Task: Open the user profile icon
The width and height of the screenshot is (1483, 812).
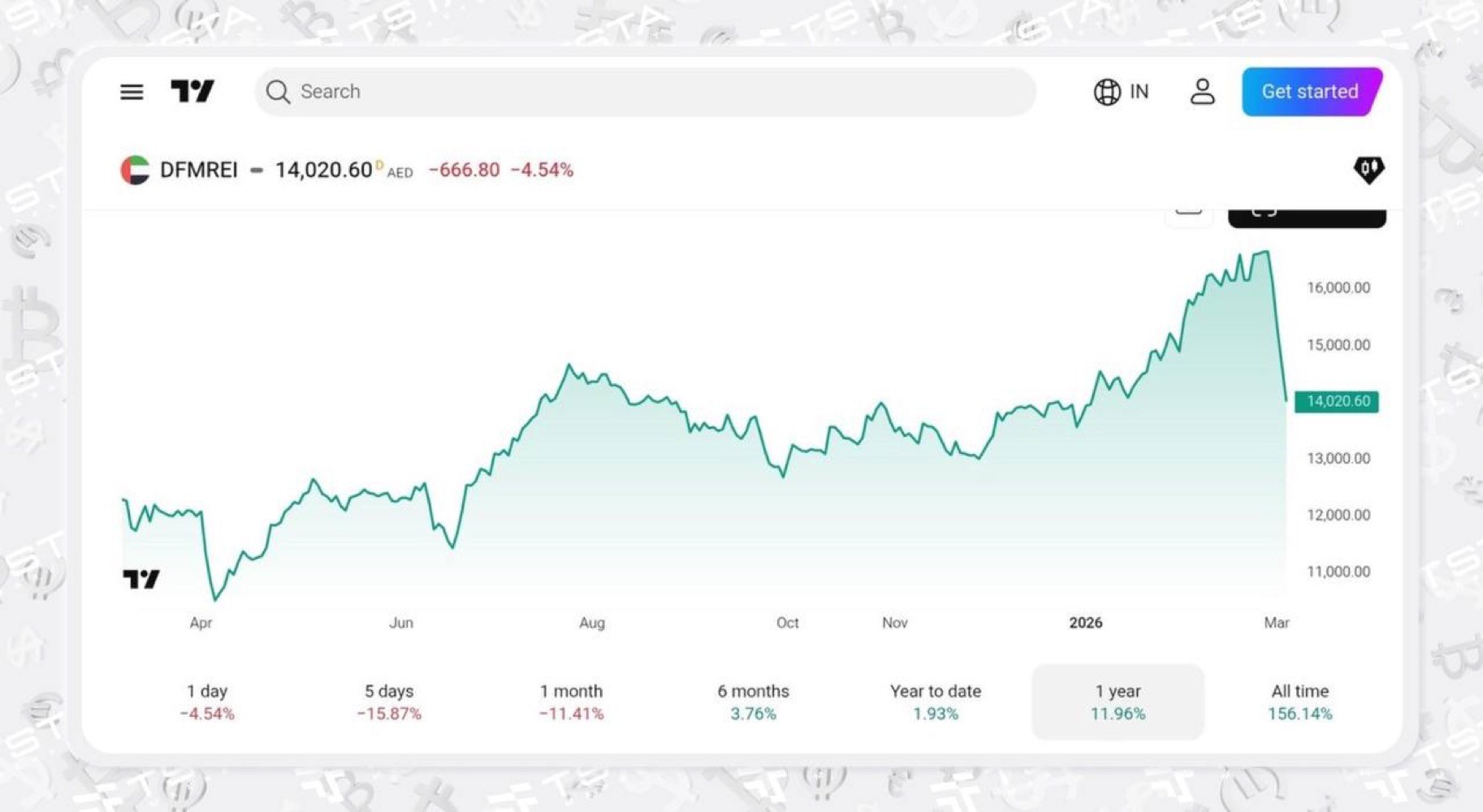Action: tap(1202, 92)
